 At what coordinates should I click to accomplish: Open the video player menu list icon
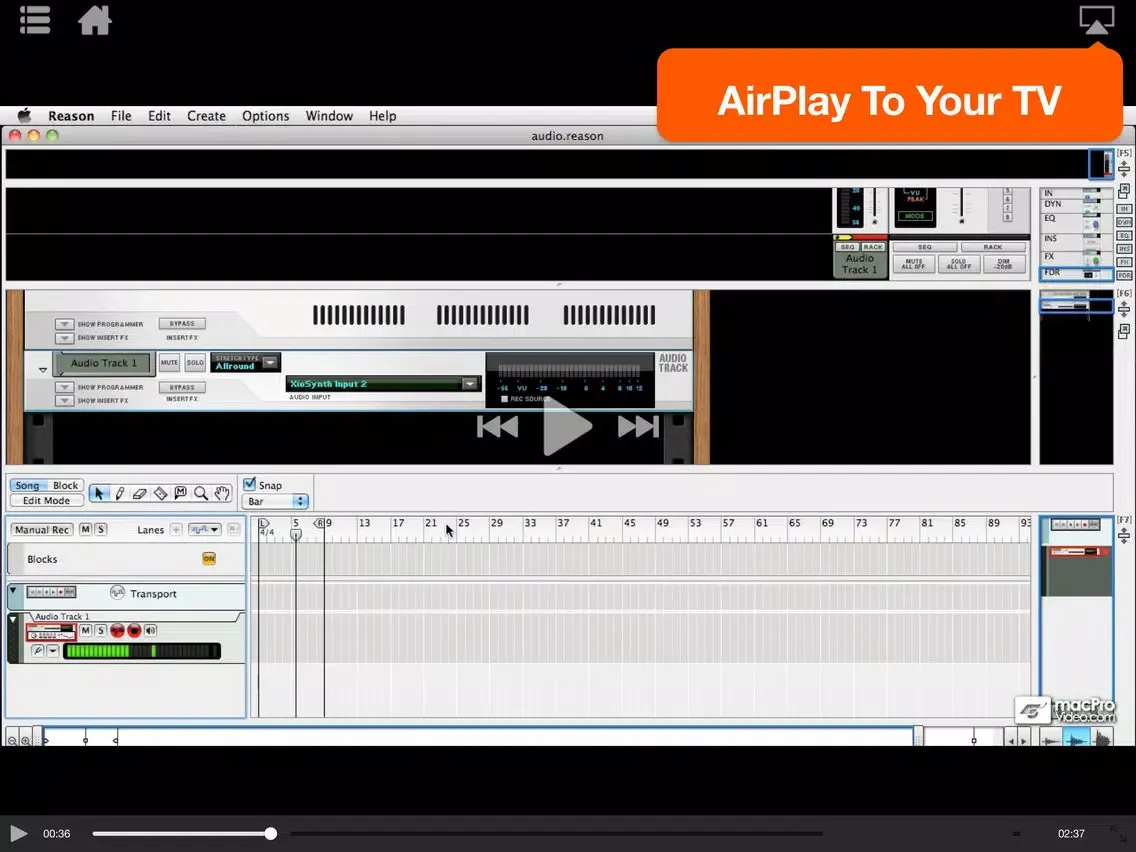coord(35,20)
